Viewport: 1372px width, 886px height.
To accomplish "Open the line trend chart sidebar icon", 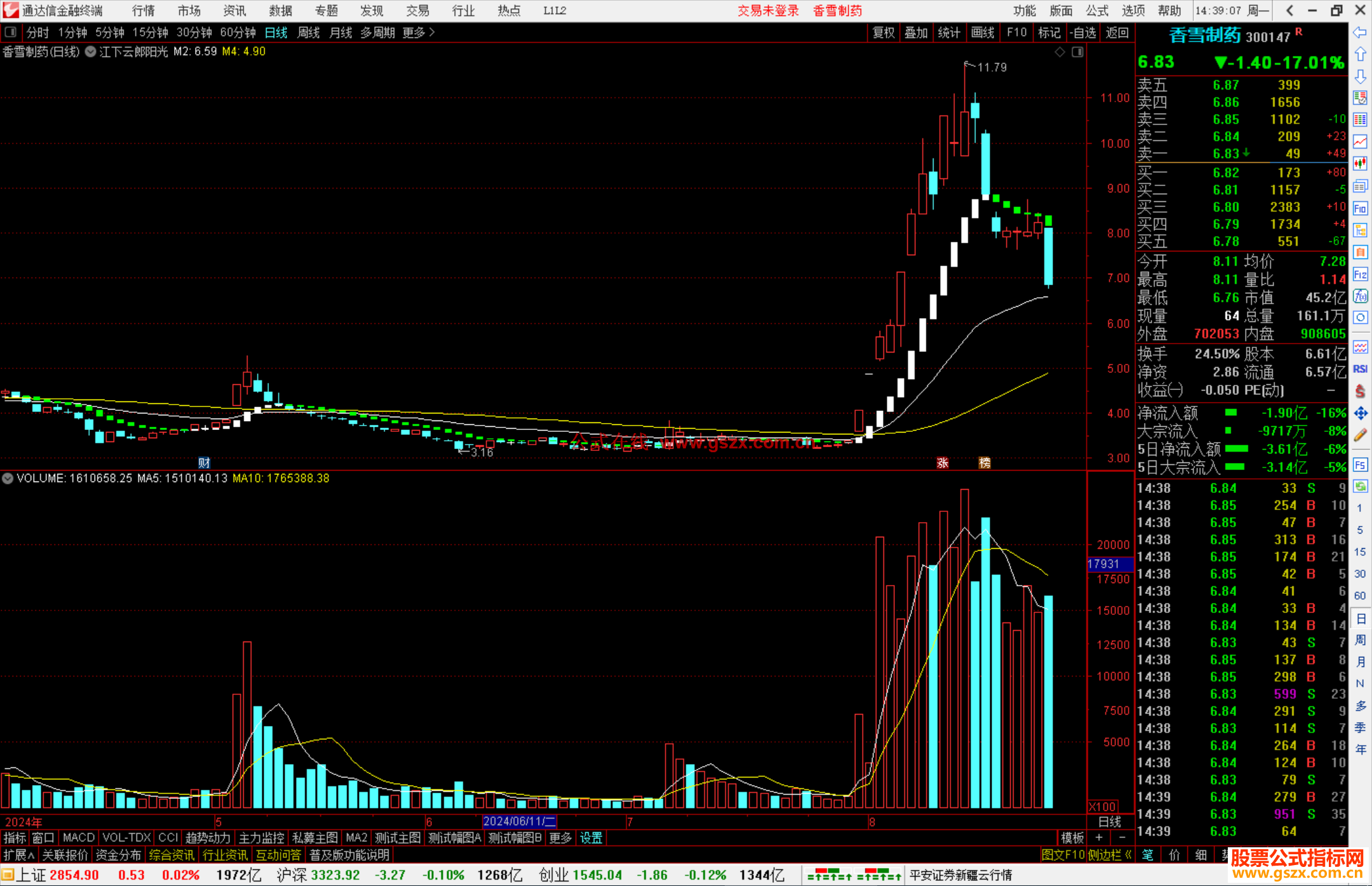I will click(1360, 141).
